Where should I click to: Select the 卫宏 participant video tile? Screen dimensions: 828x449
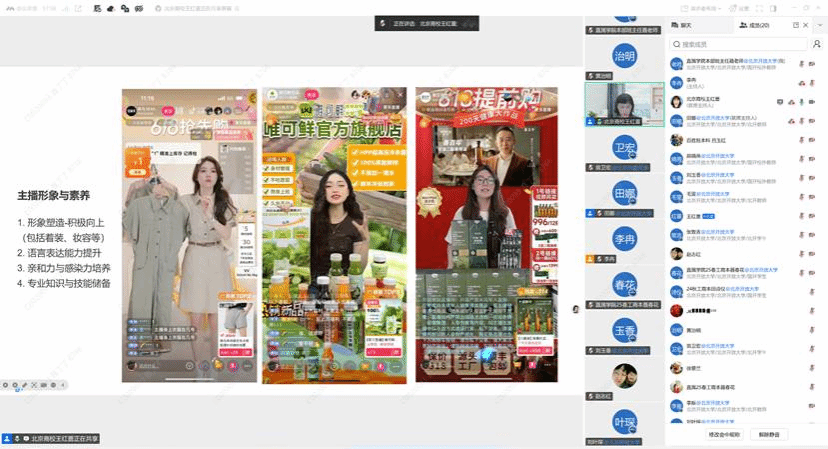(x=624, y=150)
